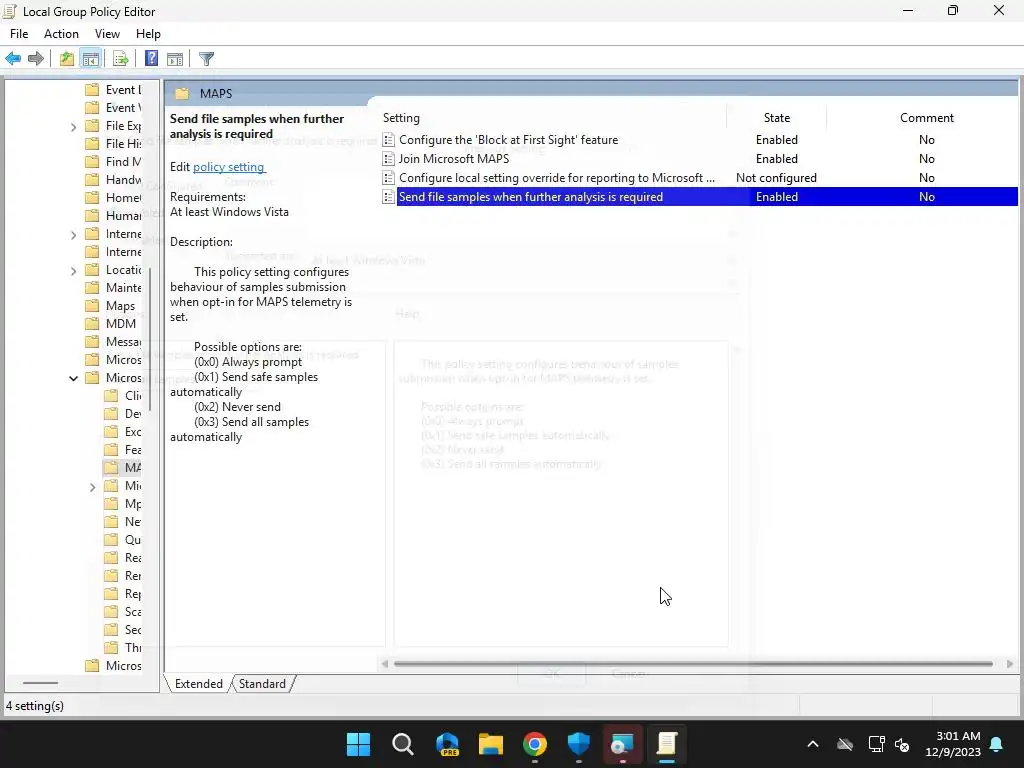Select Configure the 'Block at First Sight' feature

[508, 140]
